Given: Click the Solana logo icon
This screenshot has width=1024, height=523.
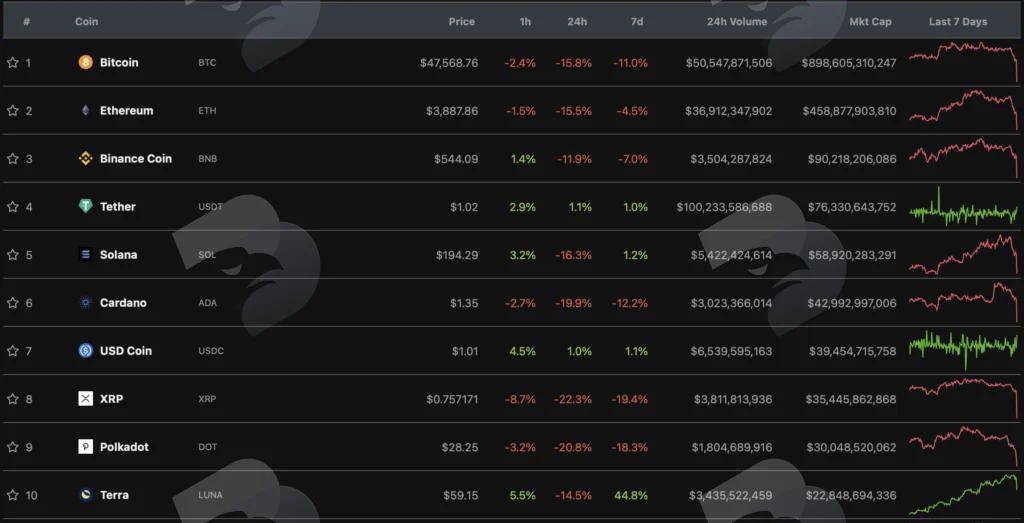Looking at the screenshot, I should pos(86,255).
